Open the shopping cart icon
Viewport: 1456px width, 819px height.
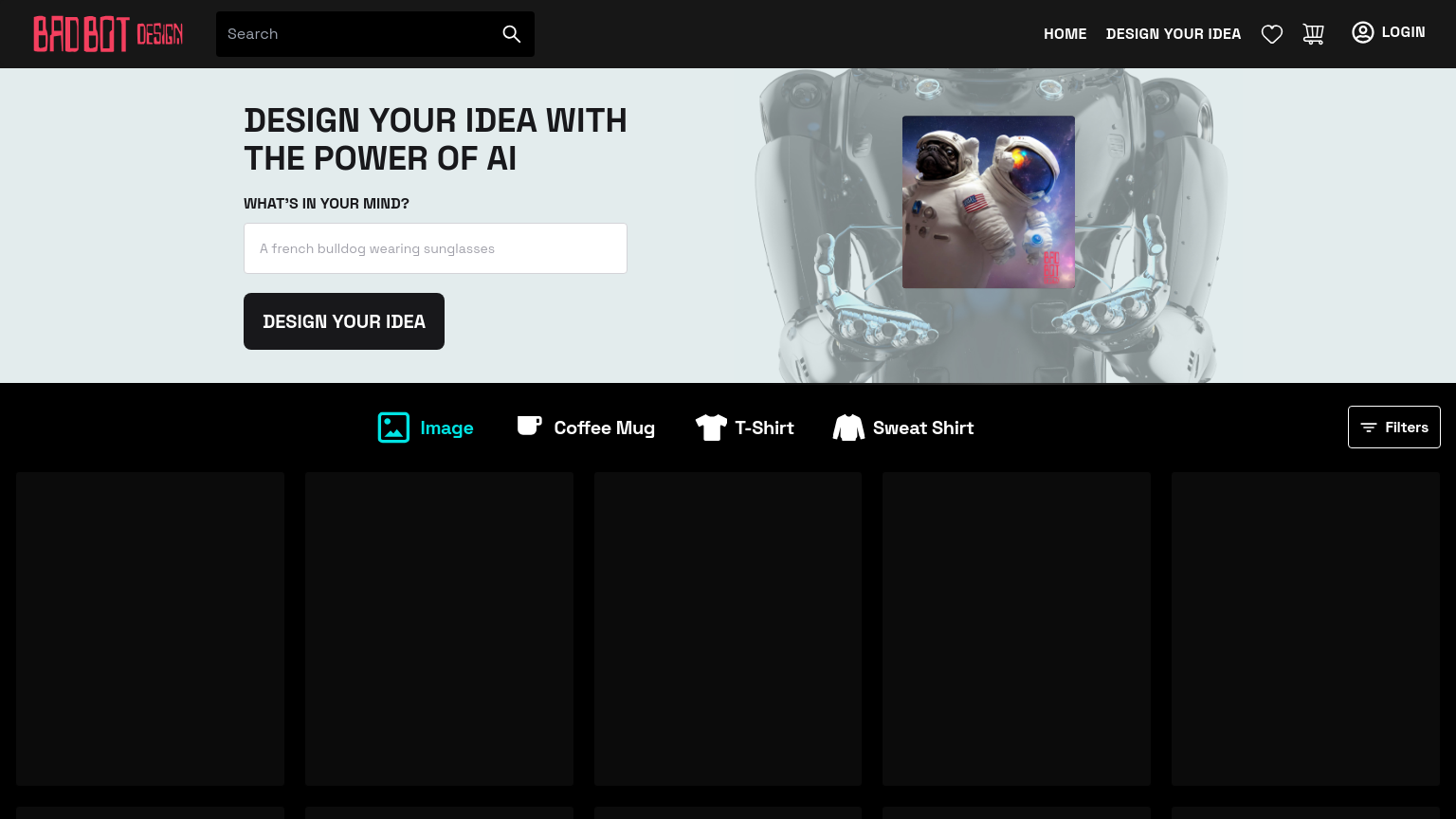pyautogui.click(x=1313, y=34)
